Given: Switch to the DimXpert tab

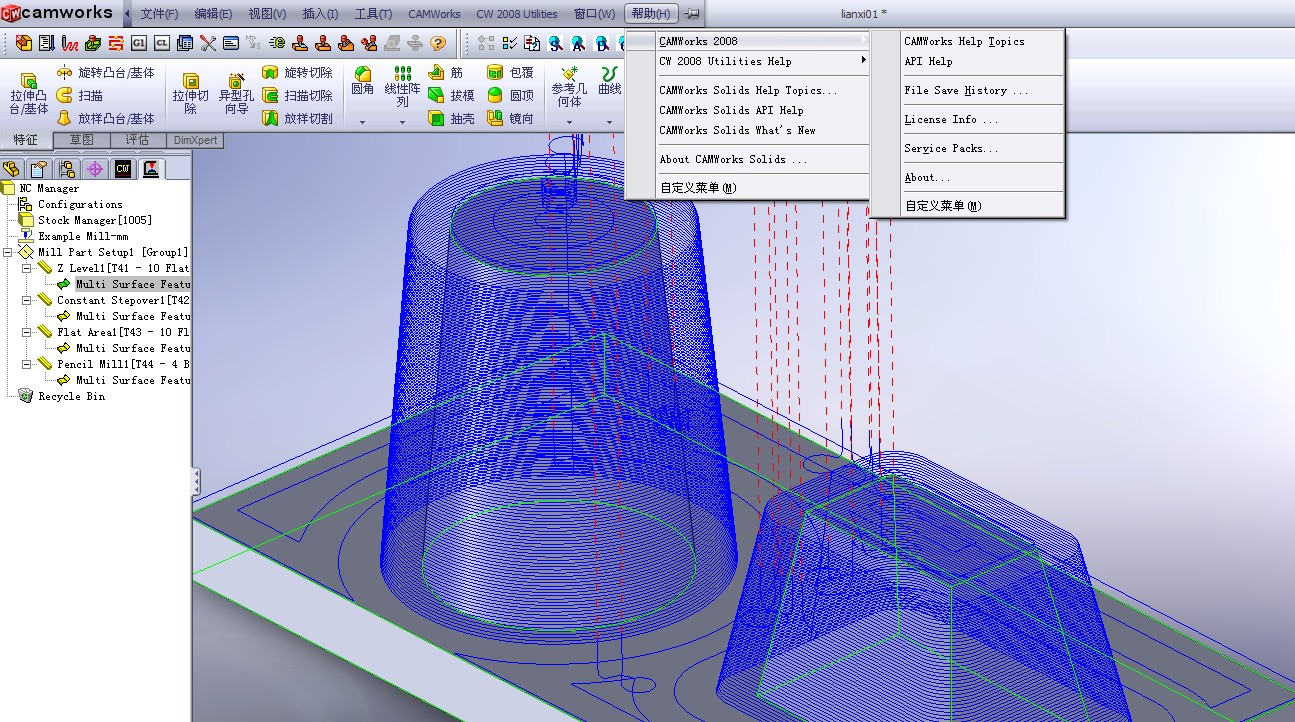Looking at the screenshot, I should point(195,140).
